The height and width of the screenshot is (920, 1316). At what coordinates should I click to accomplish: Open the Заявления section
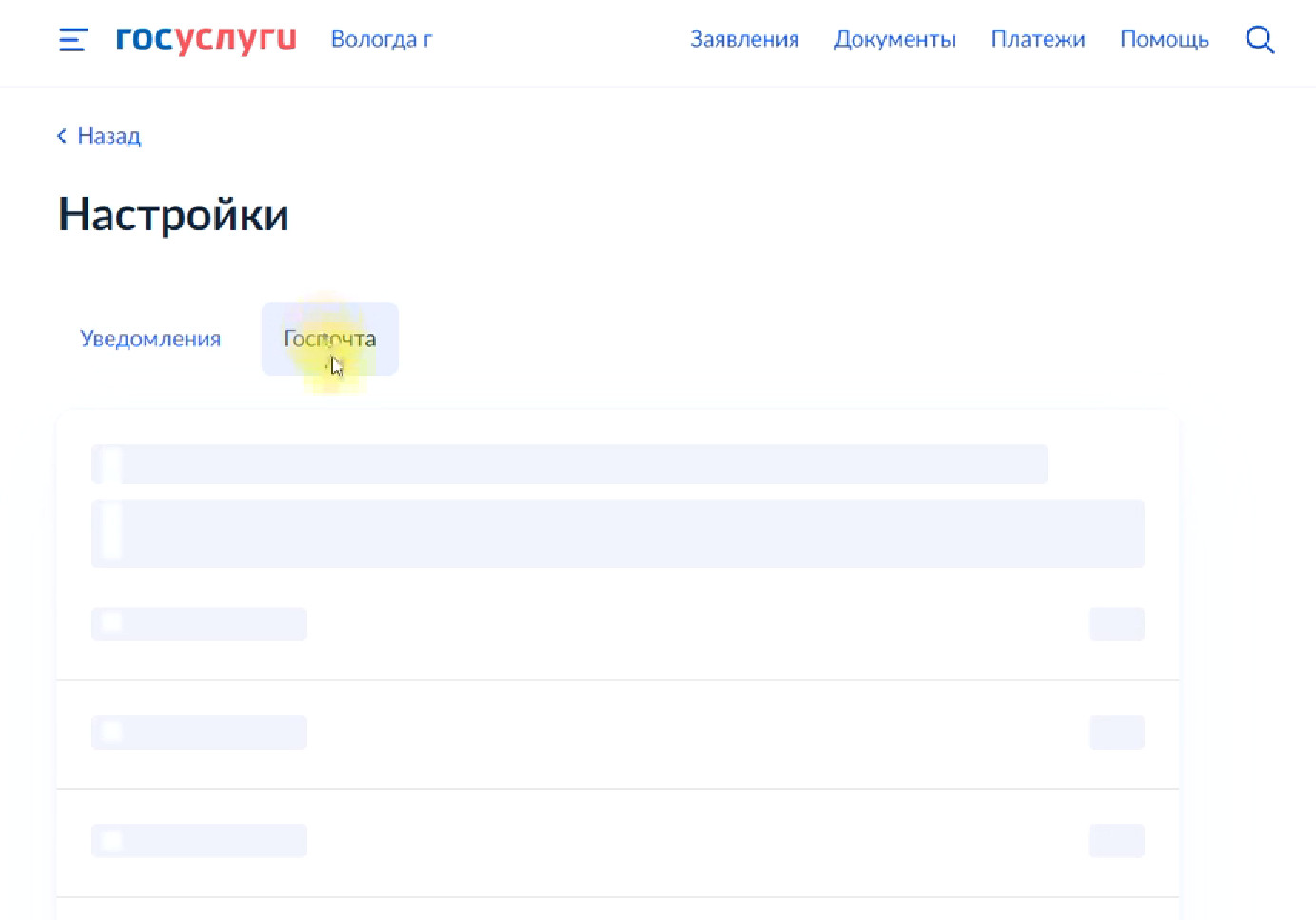pos(744,39)
